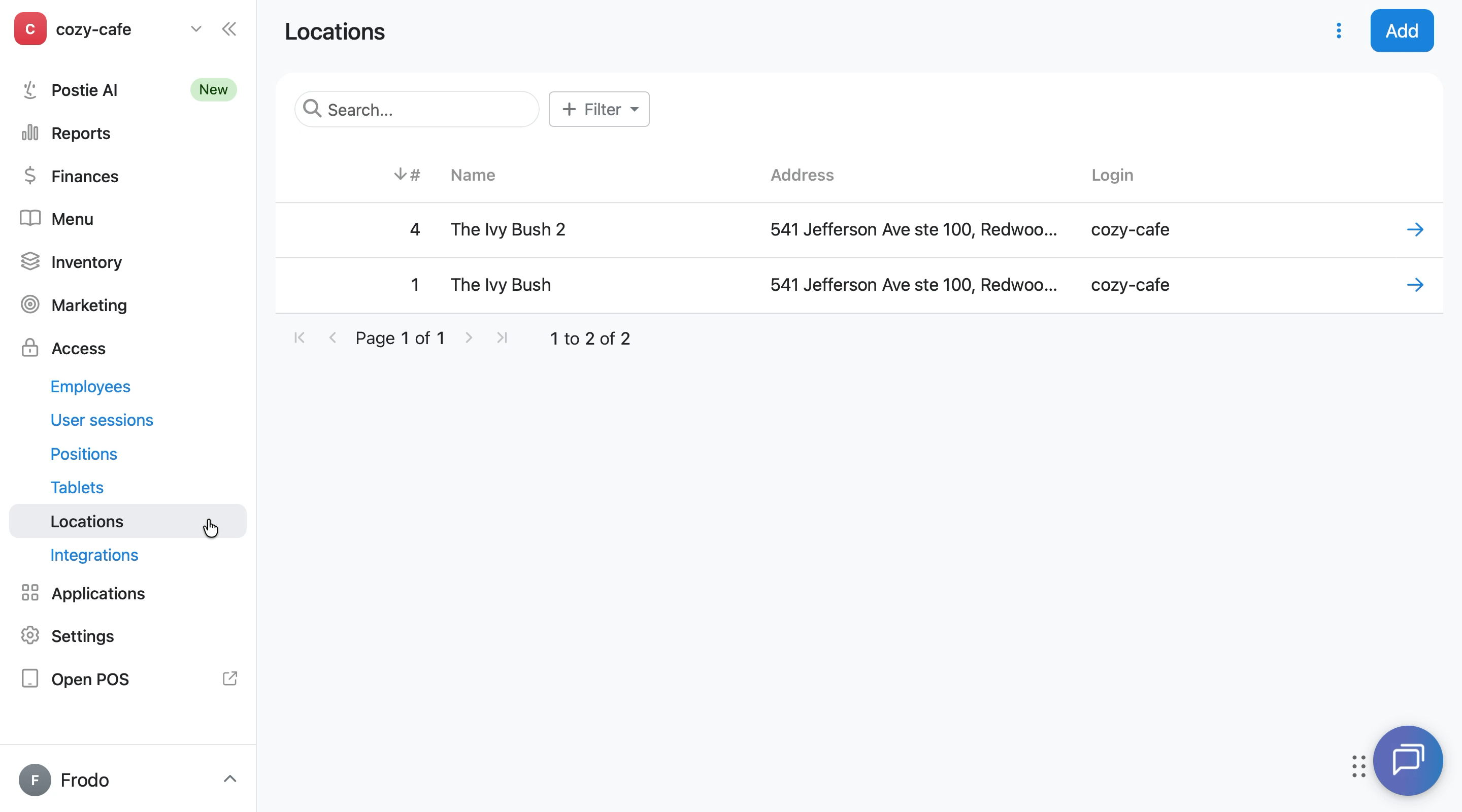1462x812 pixels.
Task: Open the Positions page
Action: tap(83, 454)
